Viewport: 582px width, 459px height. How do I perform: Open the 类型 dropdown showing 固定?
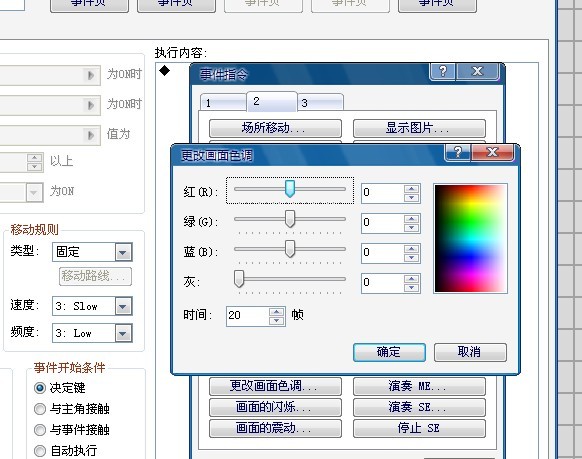coord(123,252)
